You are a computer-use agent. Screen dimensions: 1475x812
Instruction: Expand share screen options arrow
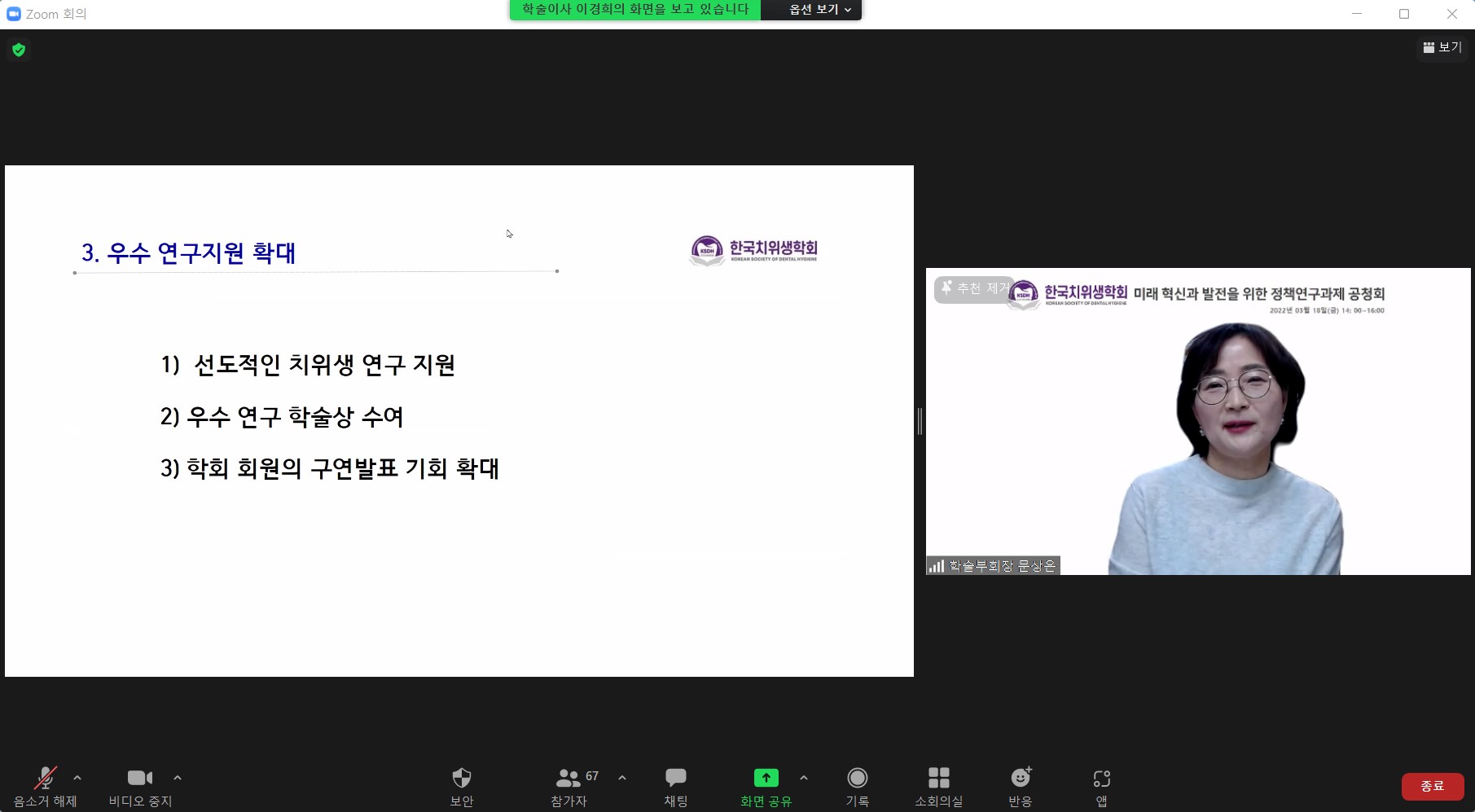[x=804, y=778]
